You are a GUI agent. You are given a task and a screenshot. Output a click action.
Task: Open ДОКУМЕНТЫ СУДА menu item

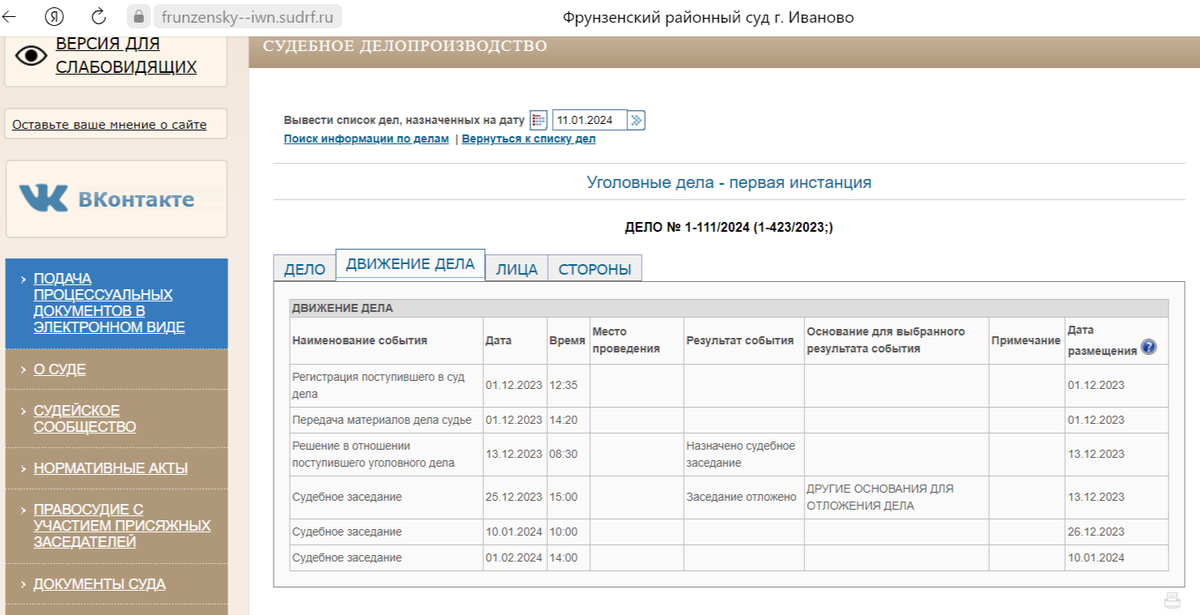tap(99, 584)
